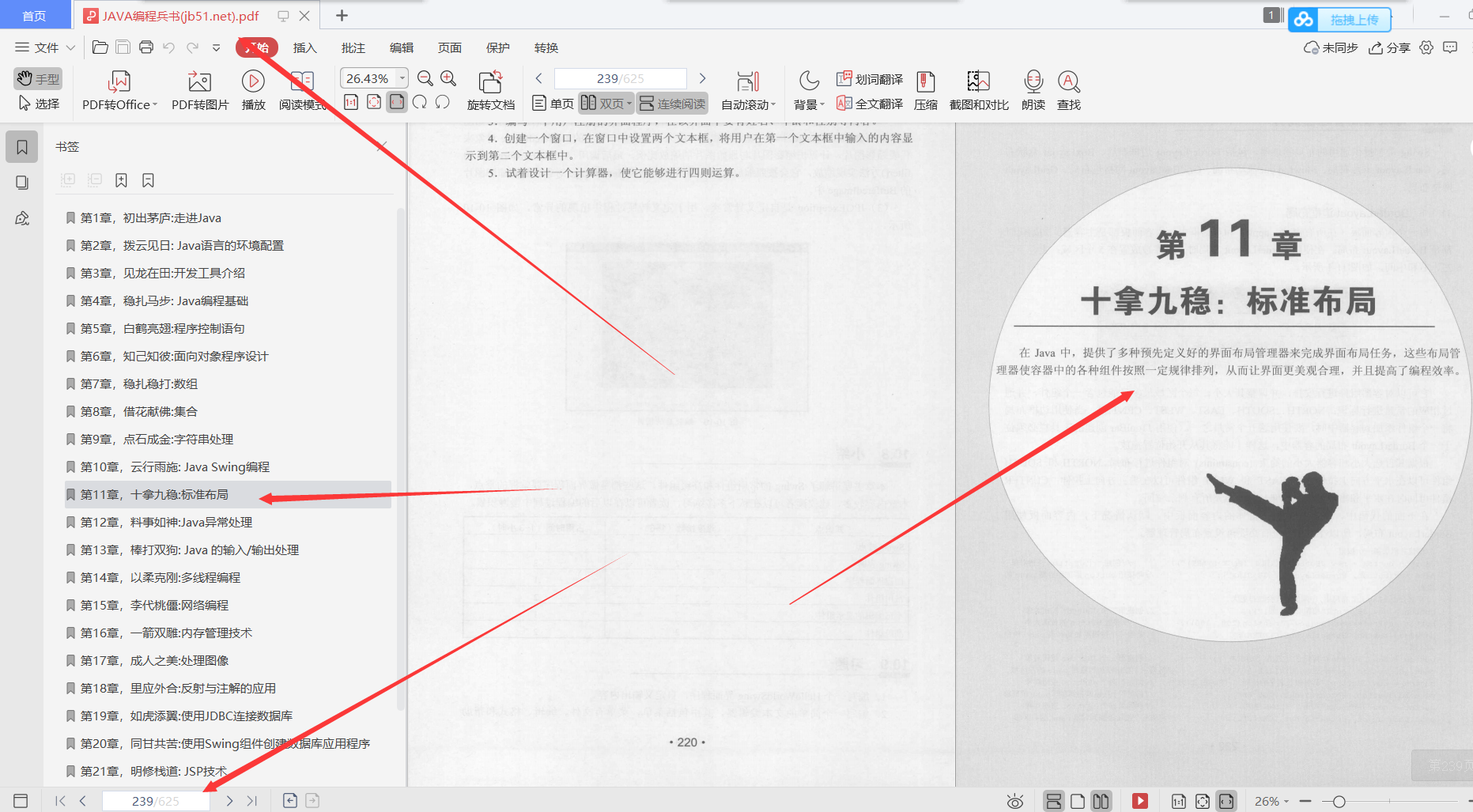Open zoom percentage 26.43% dropdown

[402, 78]
